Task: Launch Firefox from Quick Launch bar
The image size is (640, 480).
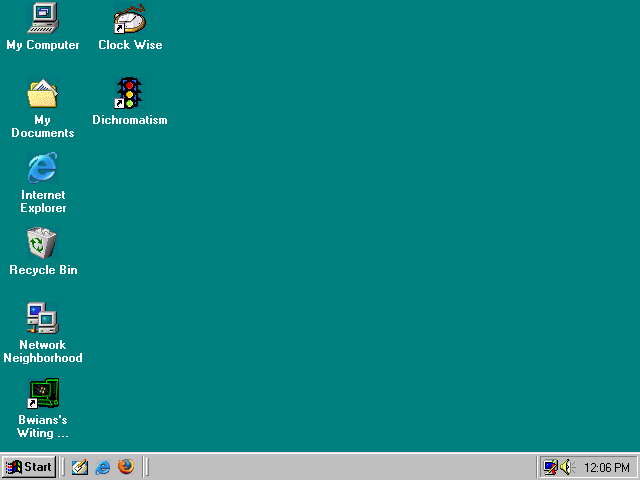Action: click(x=126, y=467)
